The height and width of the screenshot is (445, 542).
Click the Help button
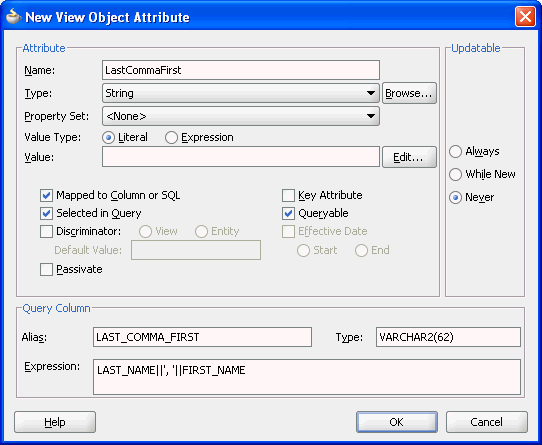tap(55, 422)
